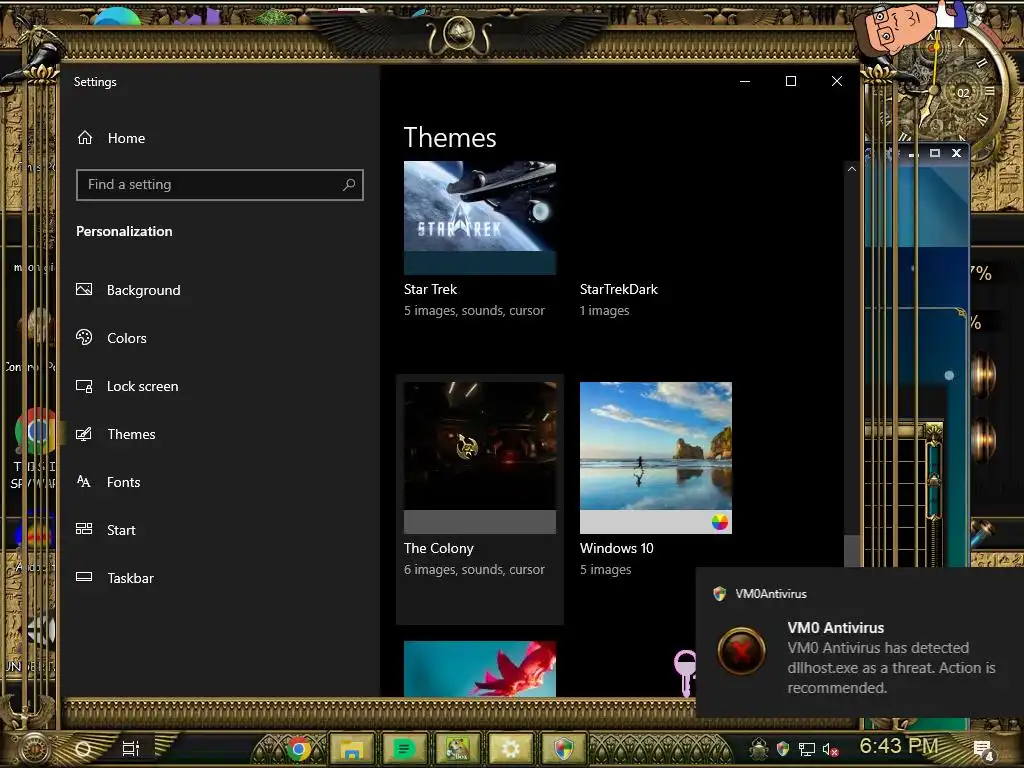Click the Taskbar label in Settings sidebar
The width and height of the screenshot is (1024, 768).
(131, 578)
